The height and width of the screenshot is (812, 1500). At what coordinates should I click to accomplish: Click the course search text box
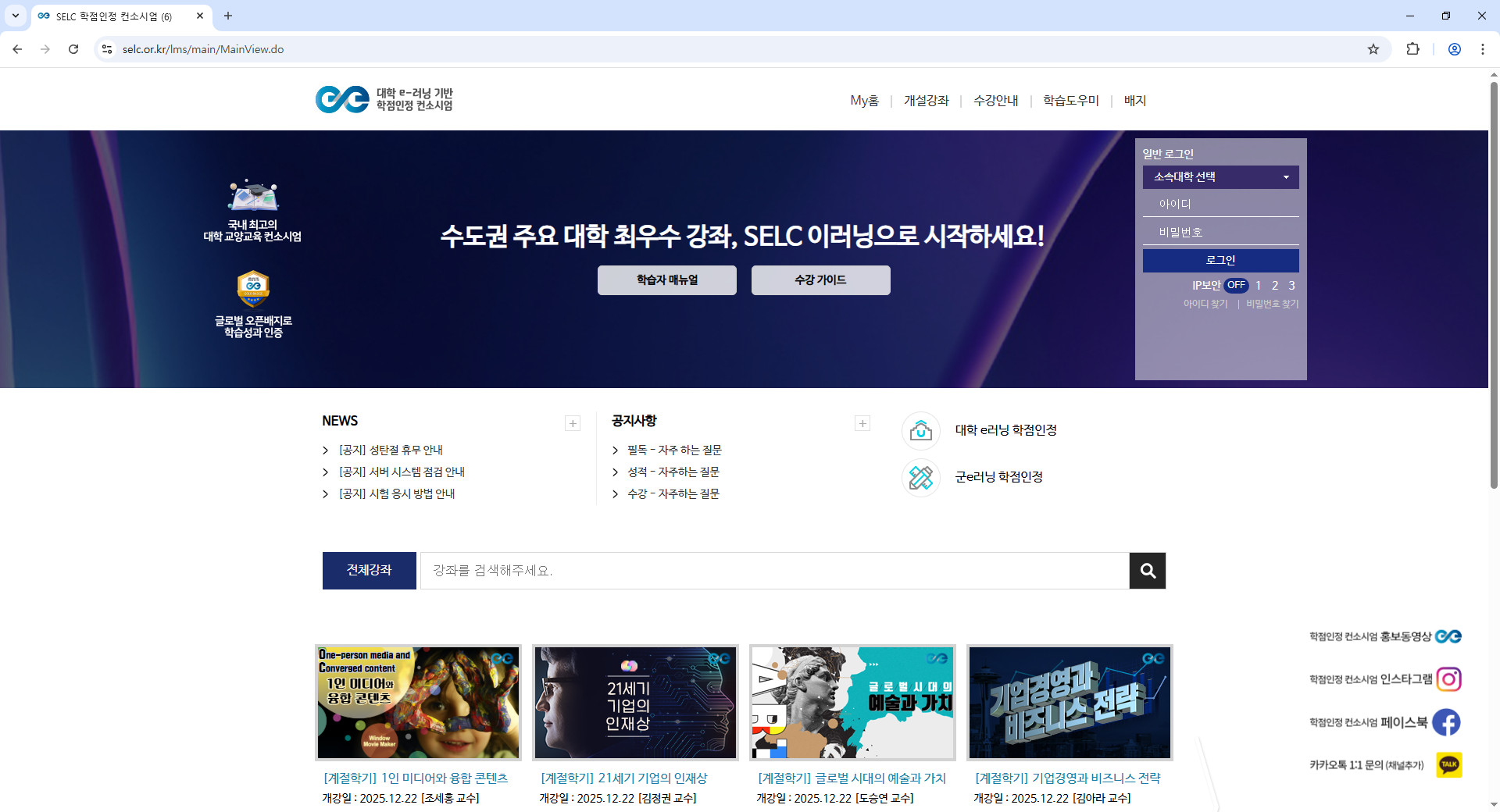click(x=775, y=571)
